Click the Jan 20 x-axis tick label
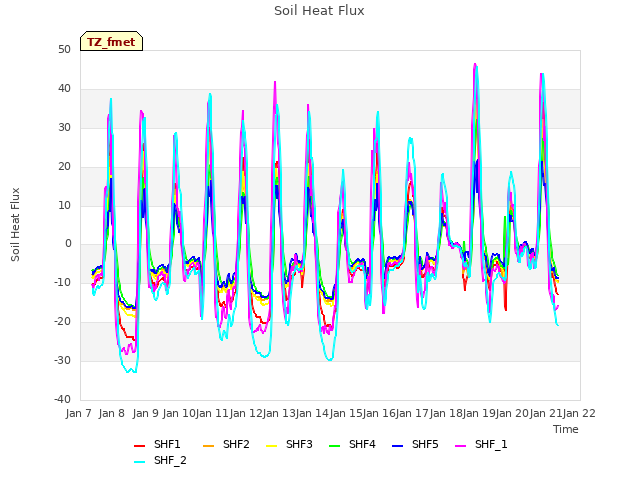 pyautogui.click(x=513, y=413)
